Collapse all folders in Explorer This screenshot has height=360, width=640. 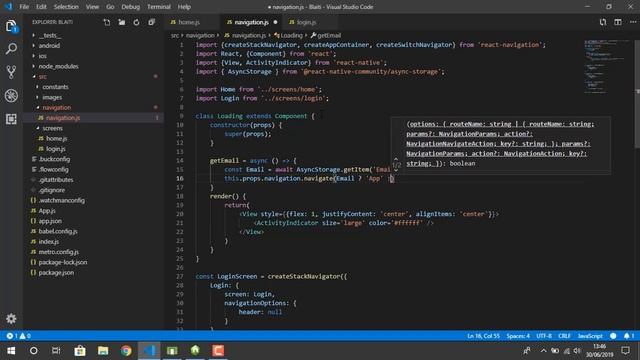pyautogui.click(x=151, y=22)
